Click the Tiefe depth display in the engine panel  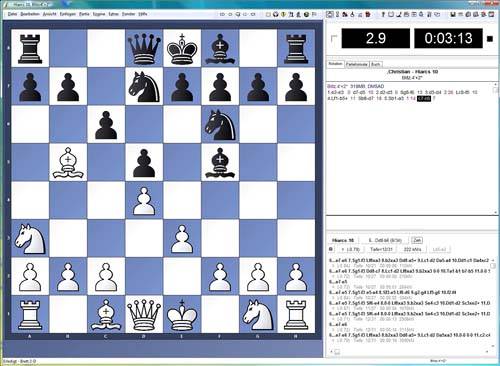(381, 249)
